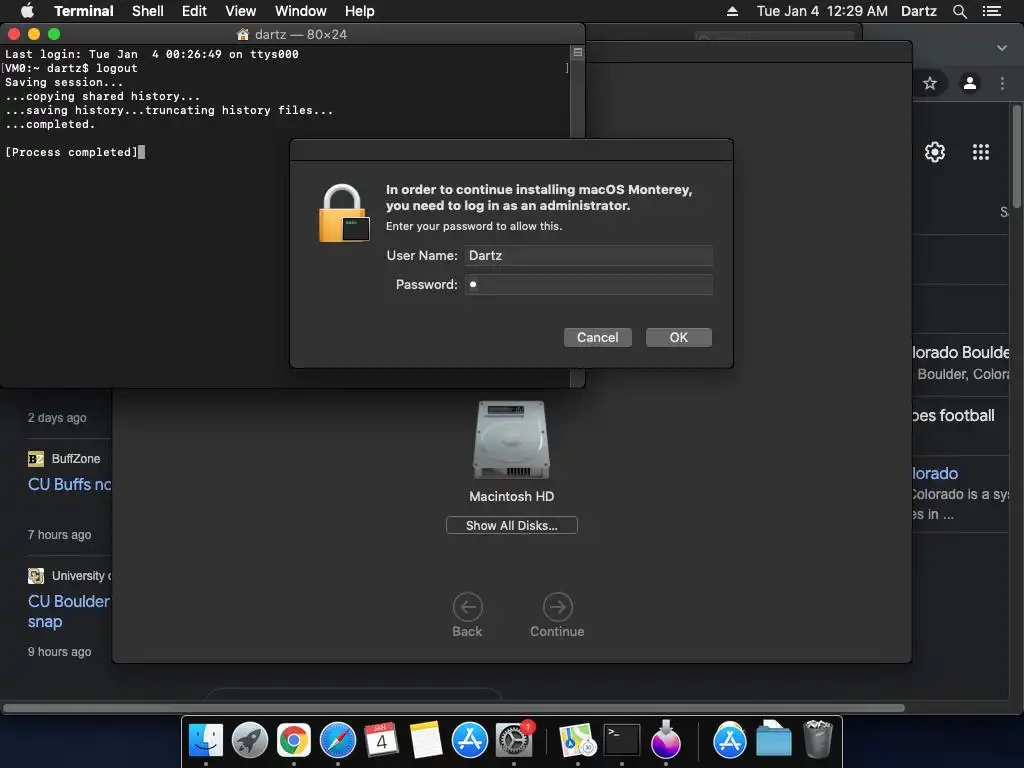Open the Window menu
The image size is (1024, 768).
point(300,11)
